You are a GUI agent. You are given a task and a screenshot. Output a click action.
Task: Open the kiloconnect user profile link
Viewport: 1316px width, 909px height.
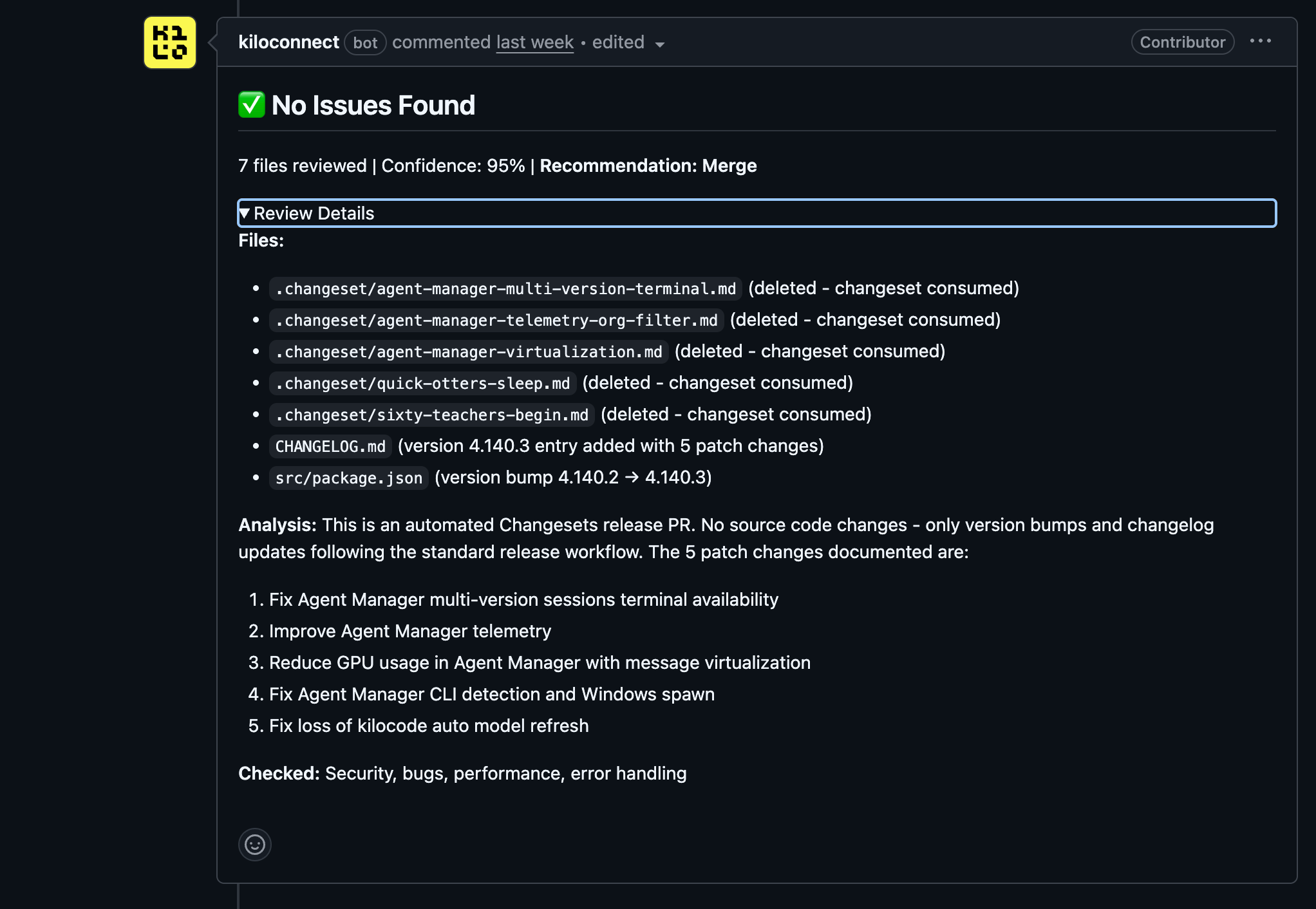point(288,42)
